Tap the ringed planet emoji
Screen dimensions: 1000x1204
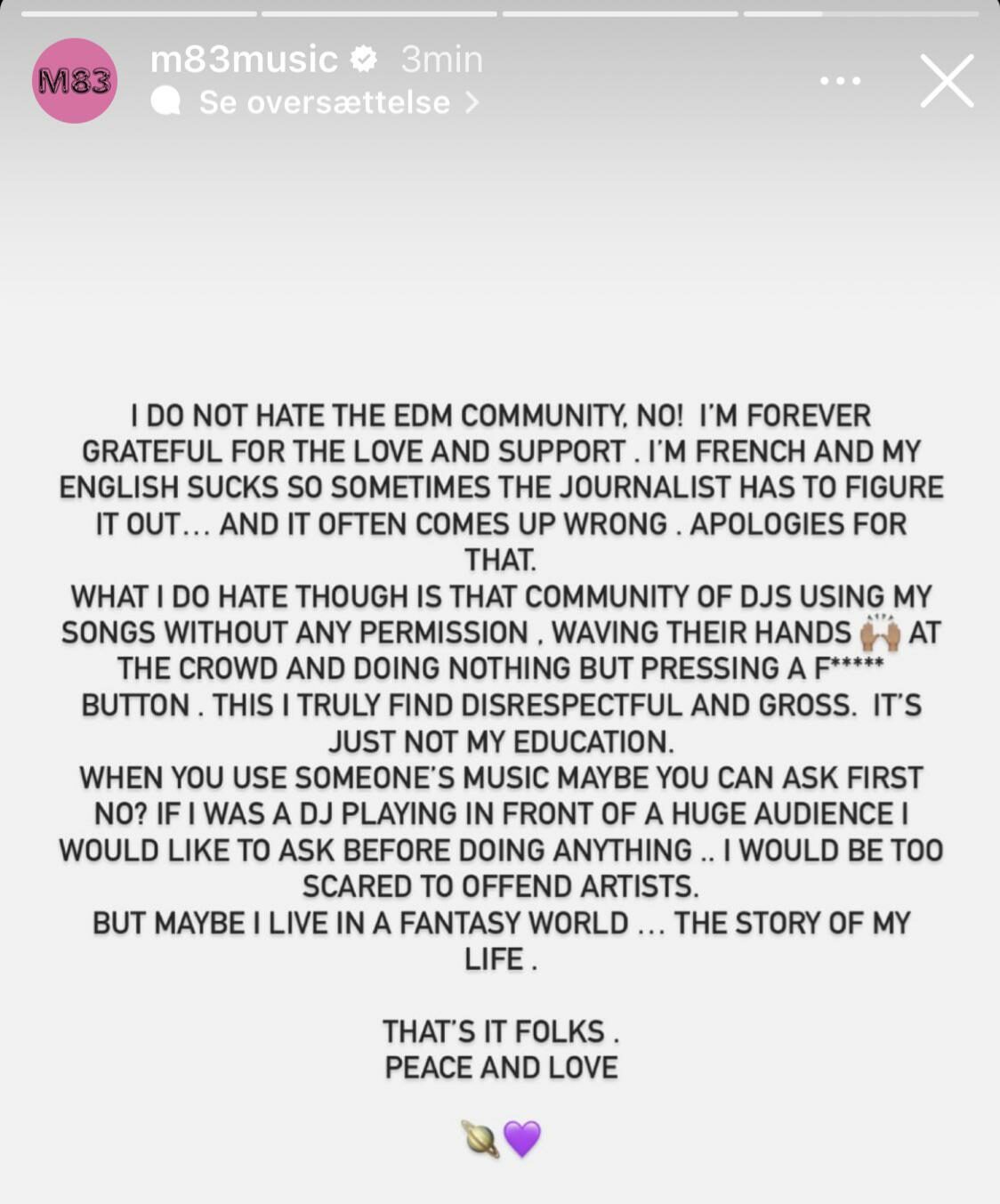(x=480, y=1139)
